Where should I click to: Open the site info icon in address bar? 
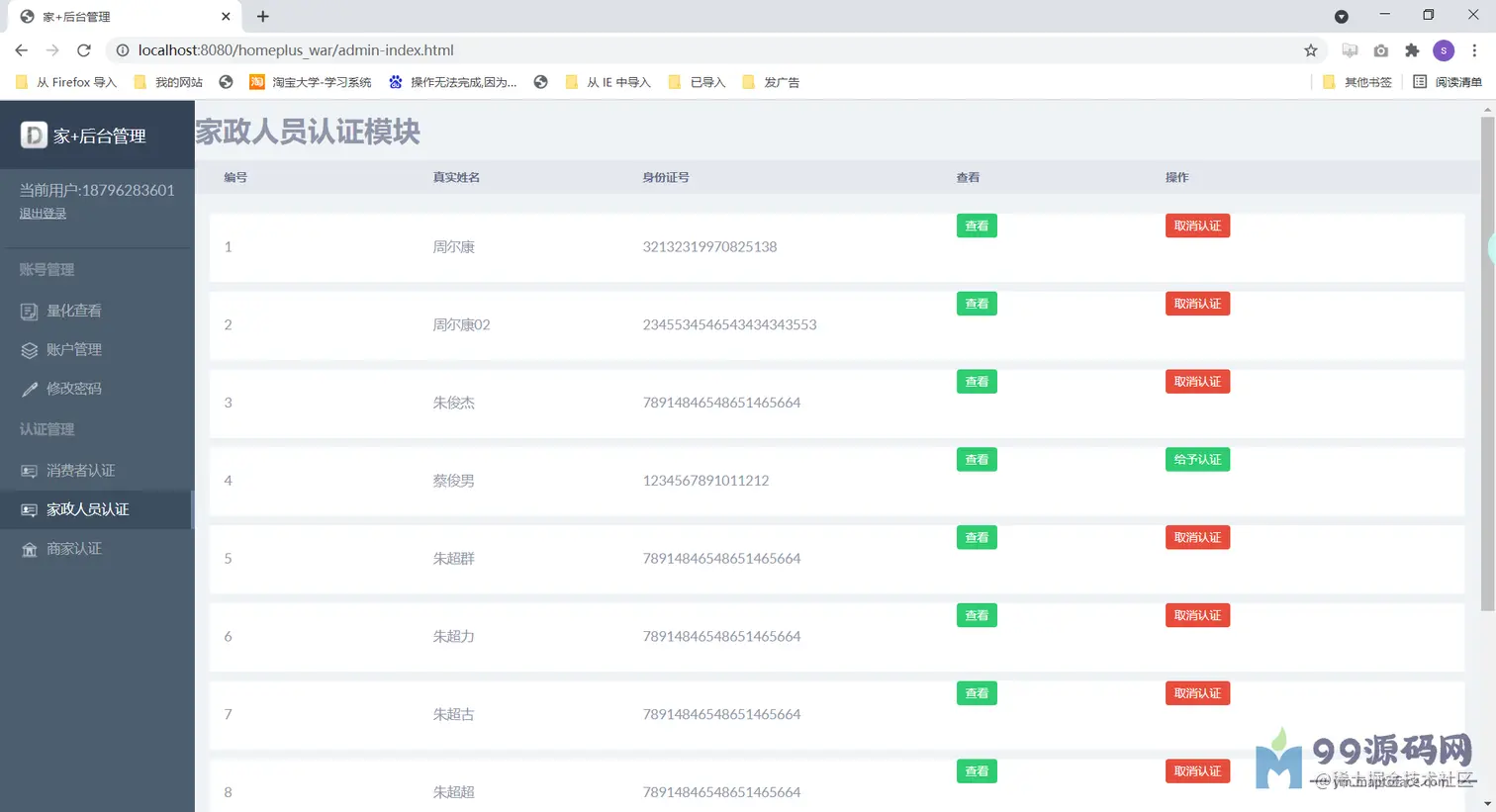click(x=123, y=50)
